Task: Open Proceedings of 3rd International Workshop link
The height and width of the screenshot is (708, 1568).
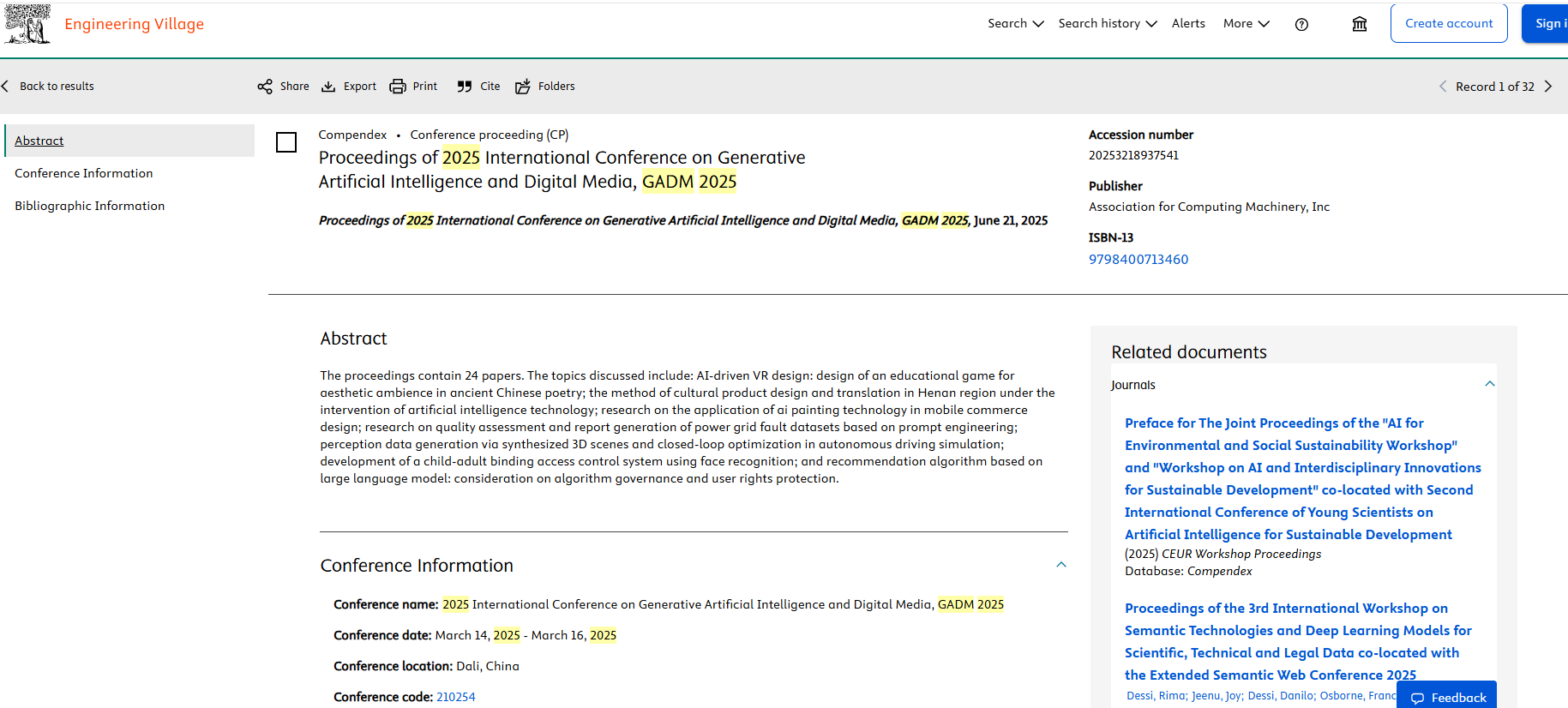Action: click(1298, 641)
